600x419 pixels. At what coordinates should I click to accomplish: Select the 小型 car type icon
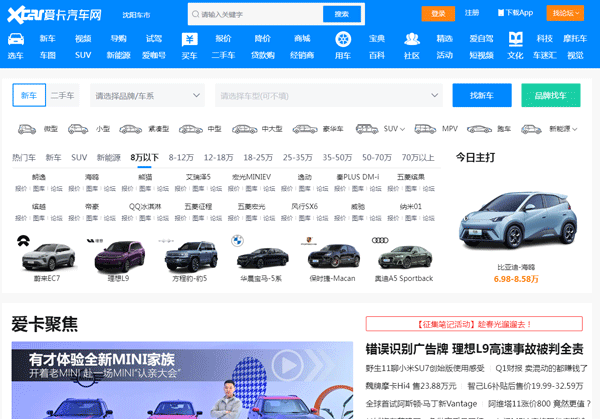pos(78,129)
